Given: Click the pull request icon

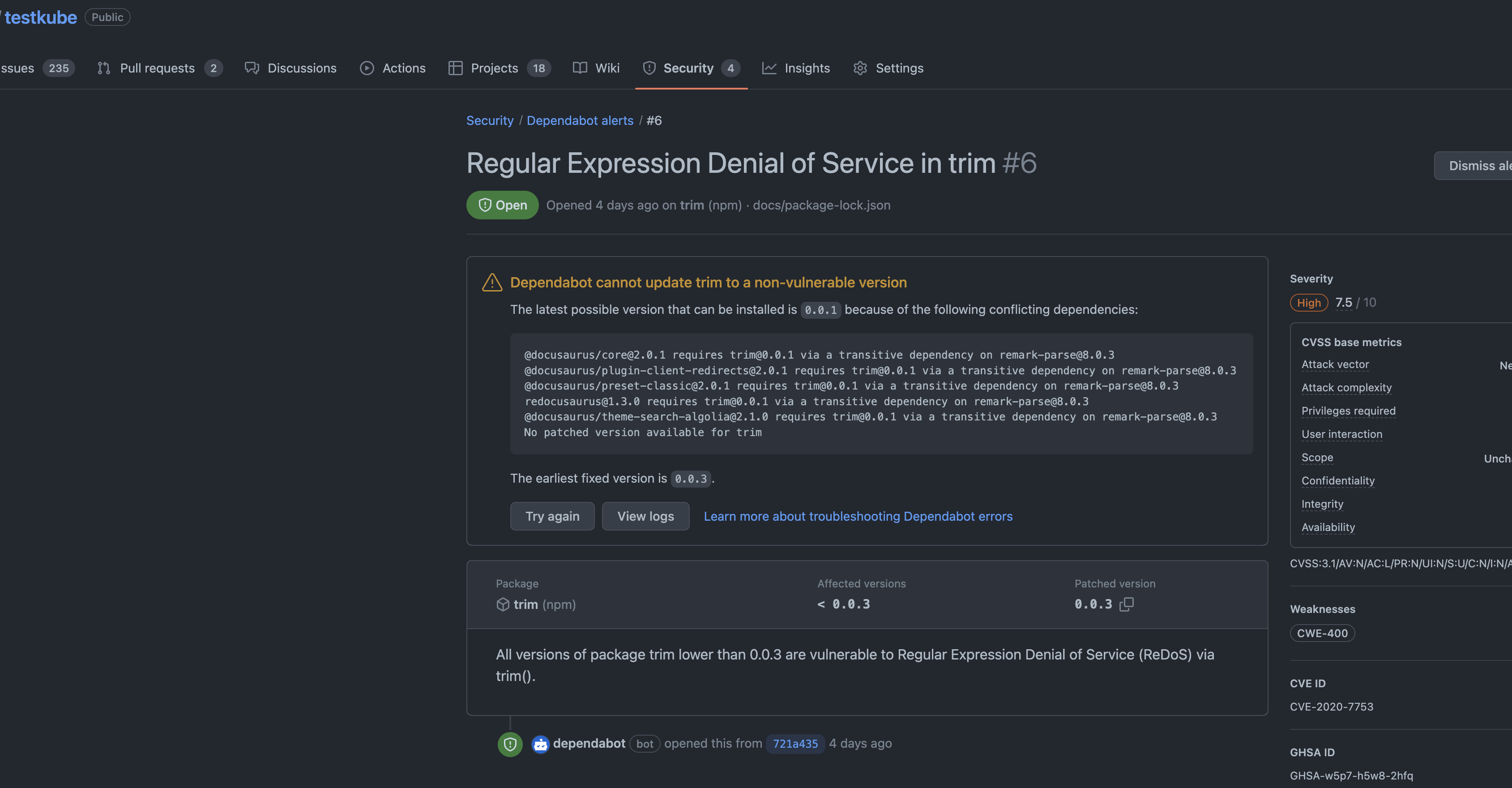Looking at the screenshot, I should (x=104, y=68).
